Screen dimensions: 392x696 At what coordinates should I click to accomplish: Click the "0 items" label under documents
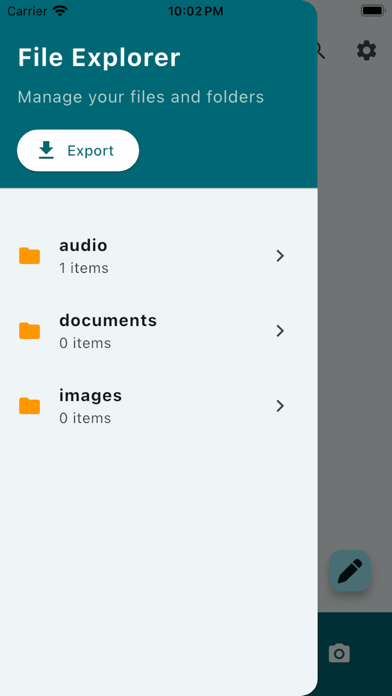(85, 343)
